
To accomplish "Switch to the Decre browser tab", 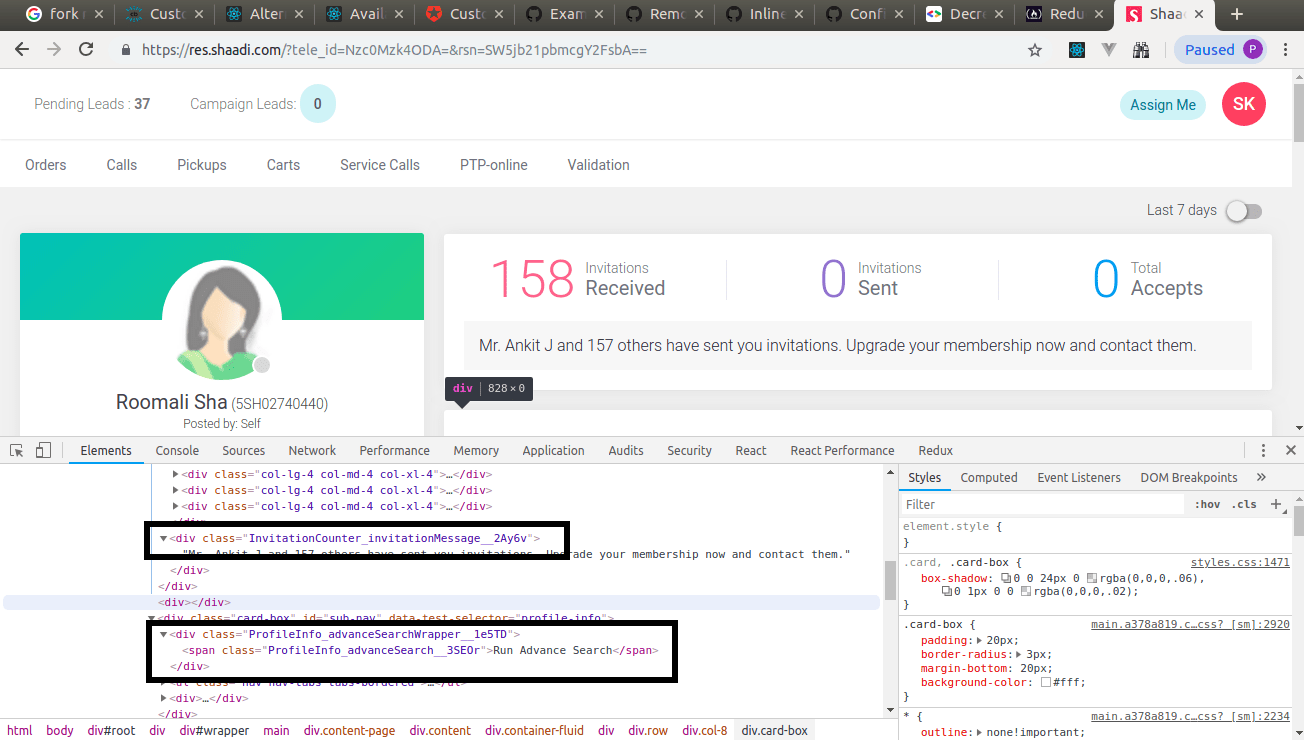I will point(964,15).
